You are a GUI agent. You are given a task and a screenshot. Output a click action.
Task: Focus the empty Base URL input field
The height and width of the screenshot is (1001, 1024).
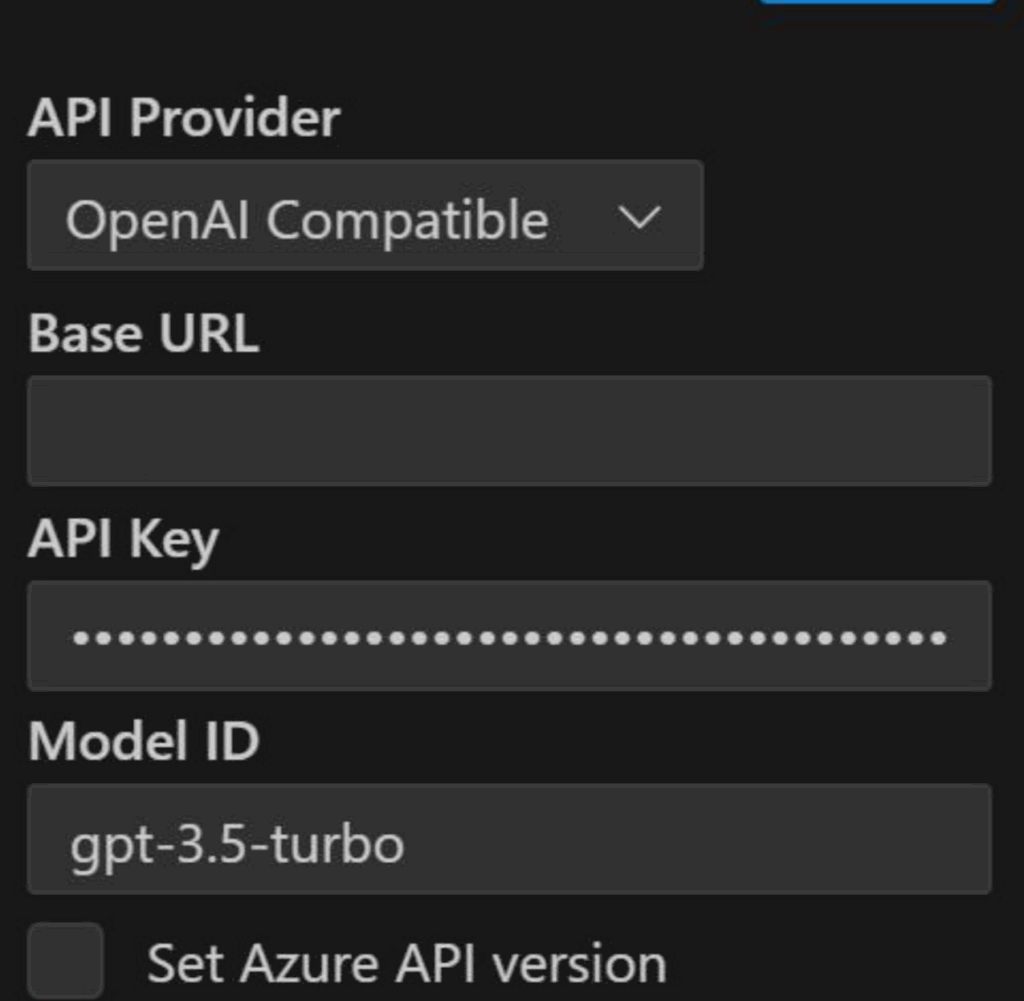point(509,431)
